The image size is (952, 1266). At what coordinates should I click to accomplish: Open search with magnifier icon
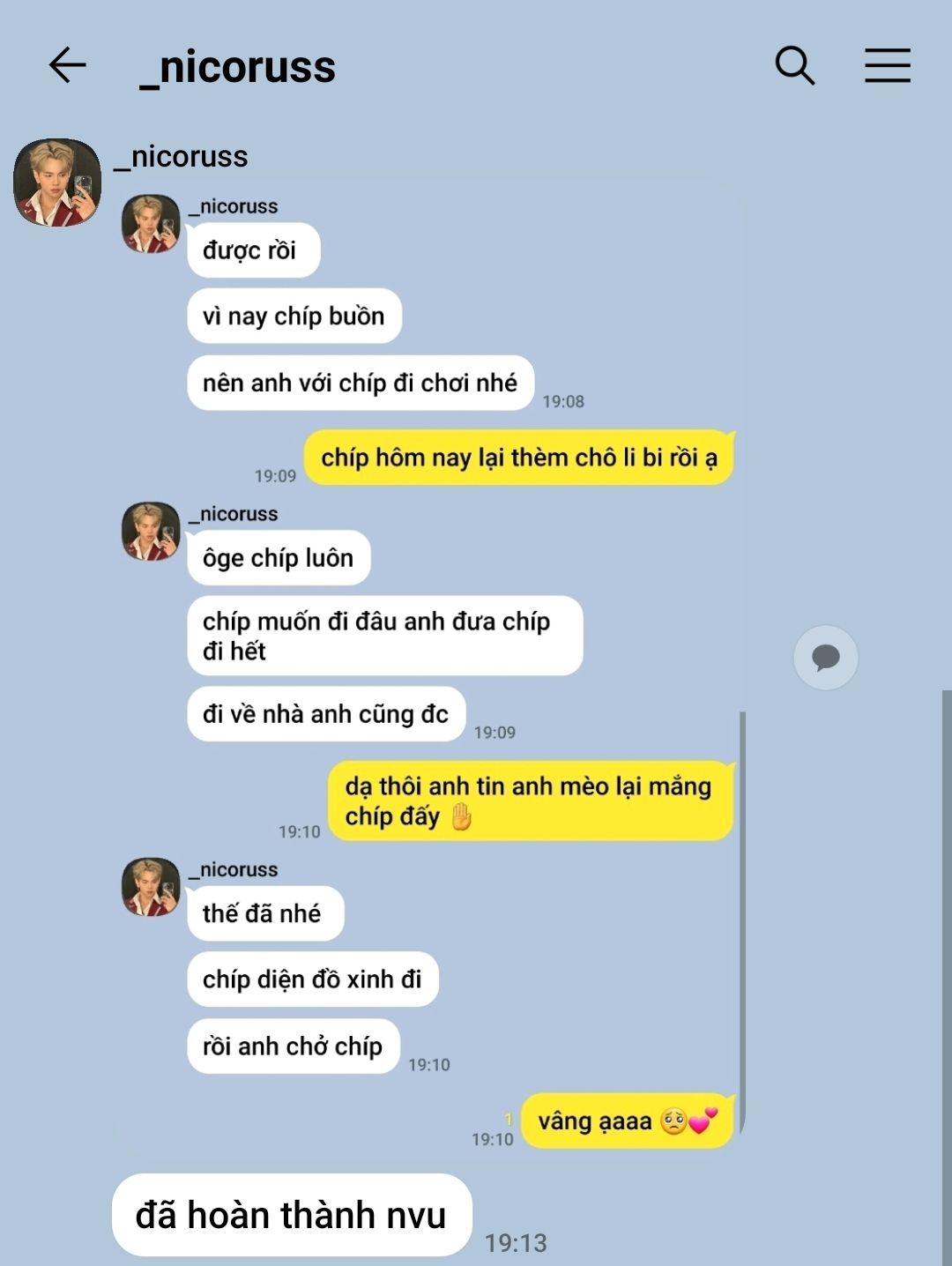click(x=794, y=65)
